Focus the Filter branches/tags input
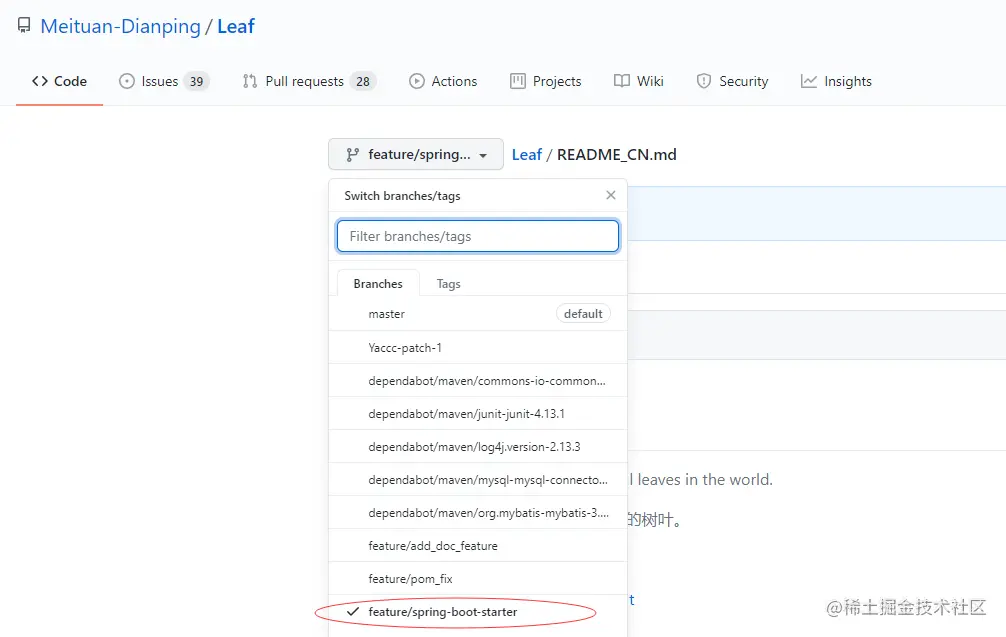This screenshot has width=1006, height=637. [478, 236]
